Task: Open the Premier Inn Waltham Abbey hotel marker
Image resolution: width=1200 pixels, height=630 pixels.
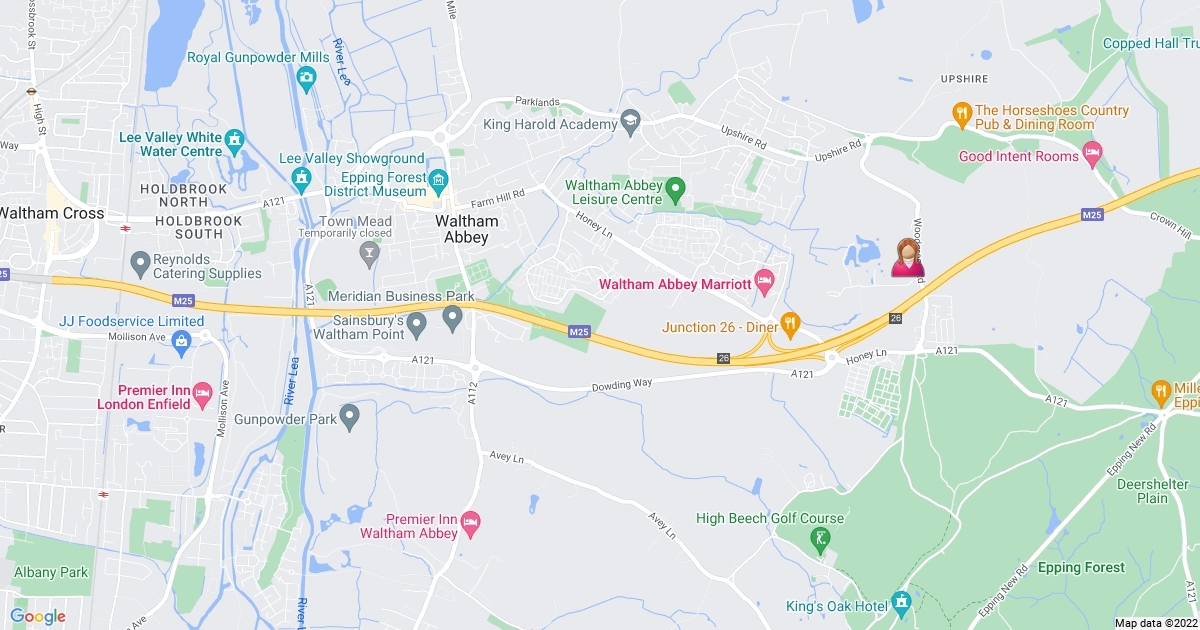Action: pos(471,521)
